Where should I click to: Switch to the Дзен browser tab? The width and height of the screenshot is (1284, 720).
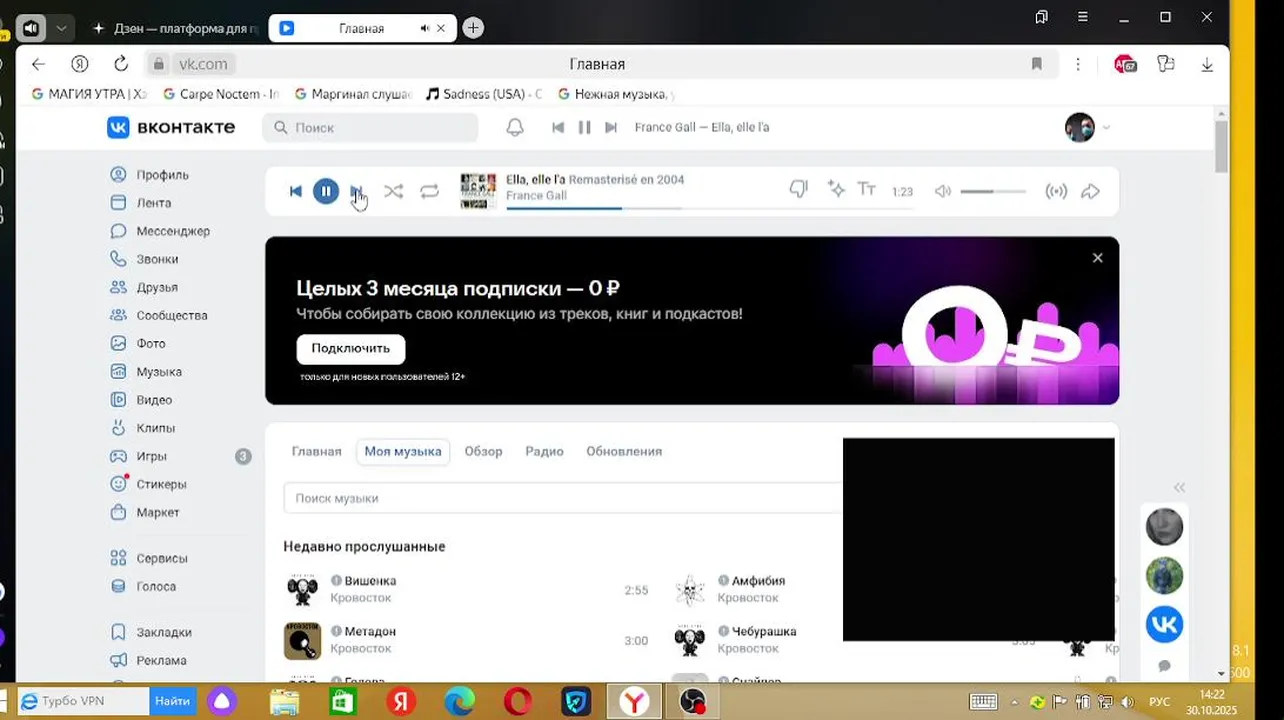coord(175,28)
